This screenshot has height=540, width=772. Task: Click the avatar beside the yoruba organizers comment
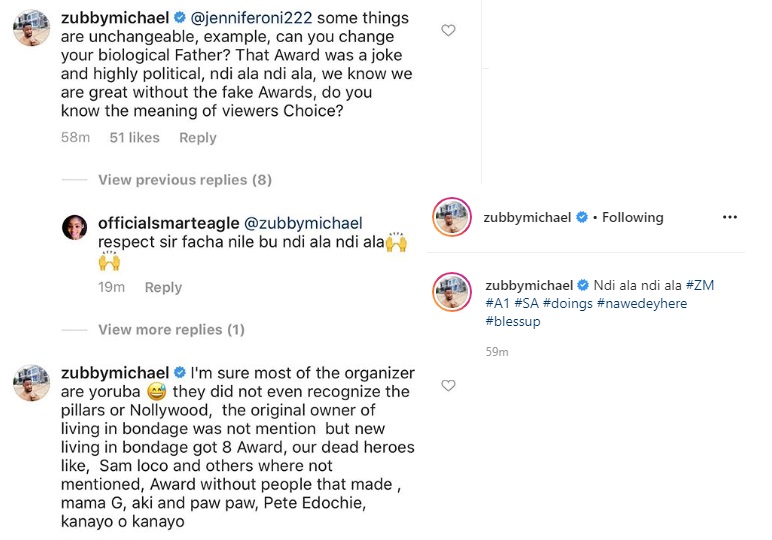coord(31,382)
